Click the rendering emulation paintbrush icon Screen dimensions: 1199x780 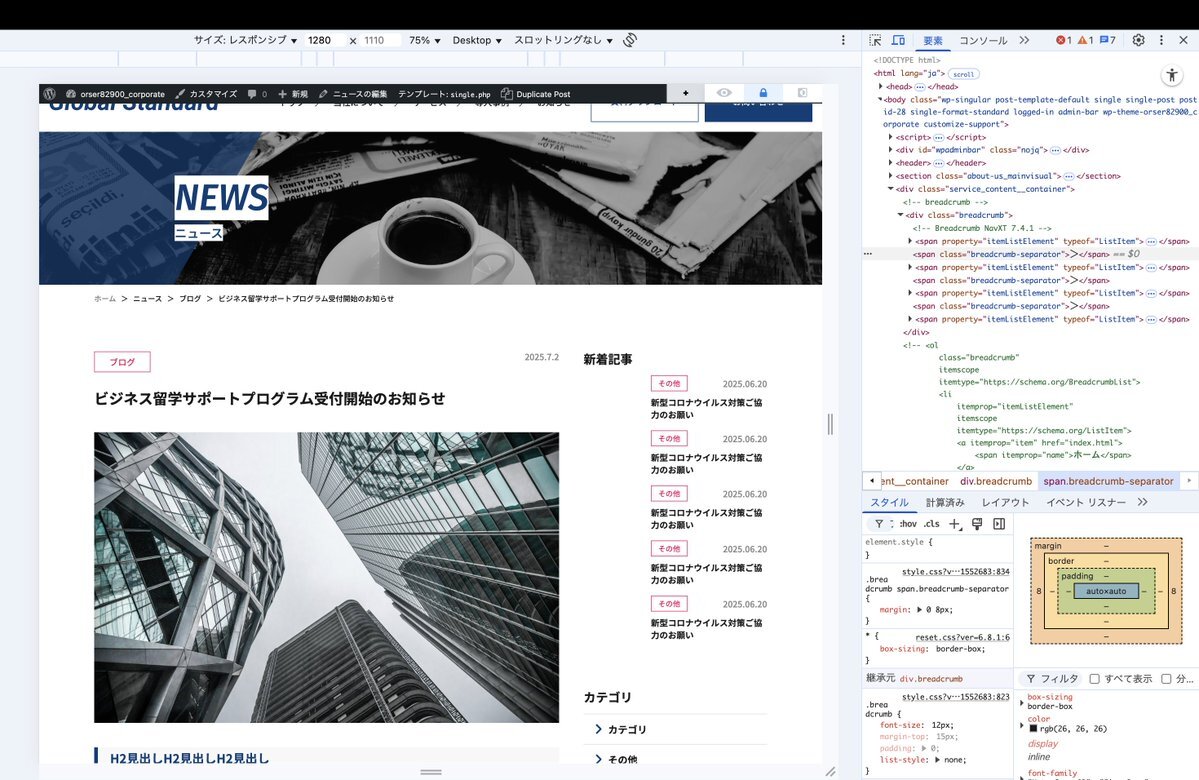(x=976, y=524)
